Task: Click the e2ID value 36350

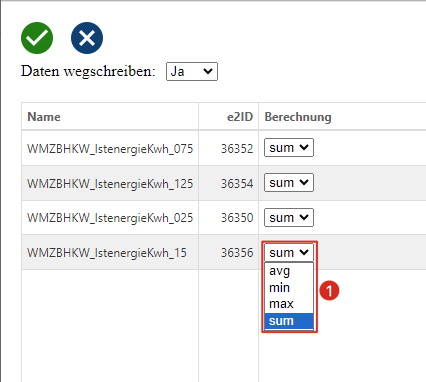Action: pyautogui.click(x=237, y=218)
